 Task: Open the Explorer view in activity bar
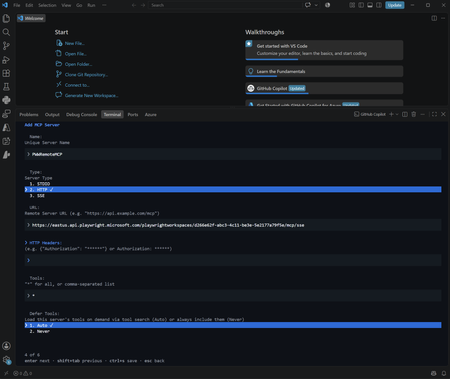6,18
